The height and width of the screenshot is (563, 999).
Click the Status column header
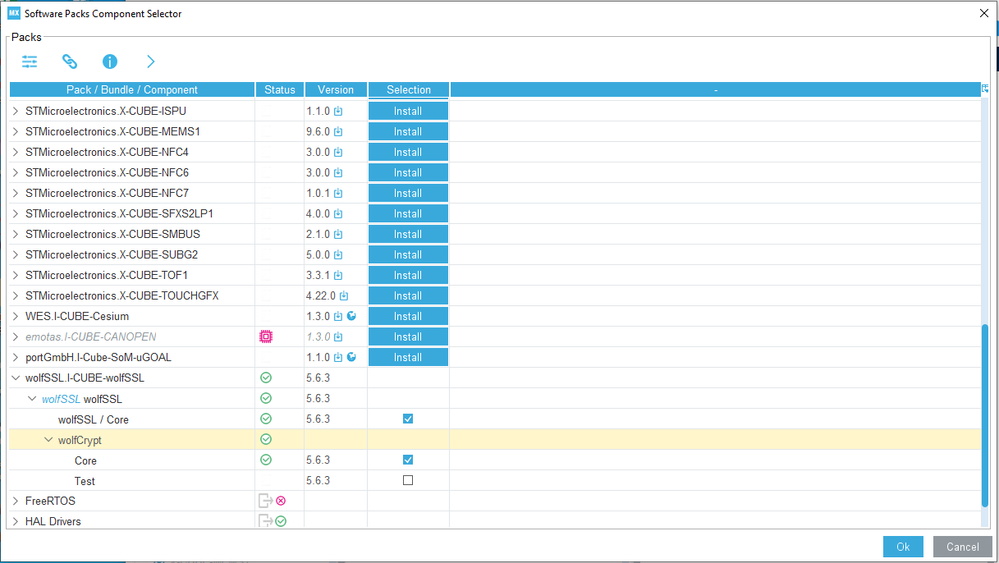[280, 90]
